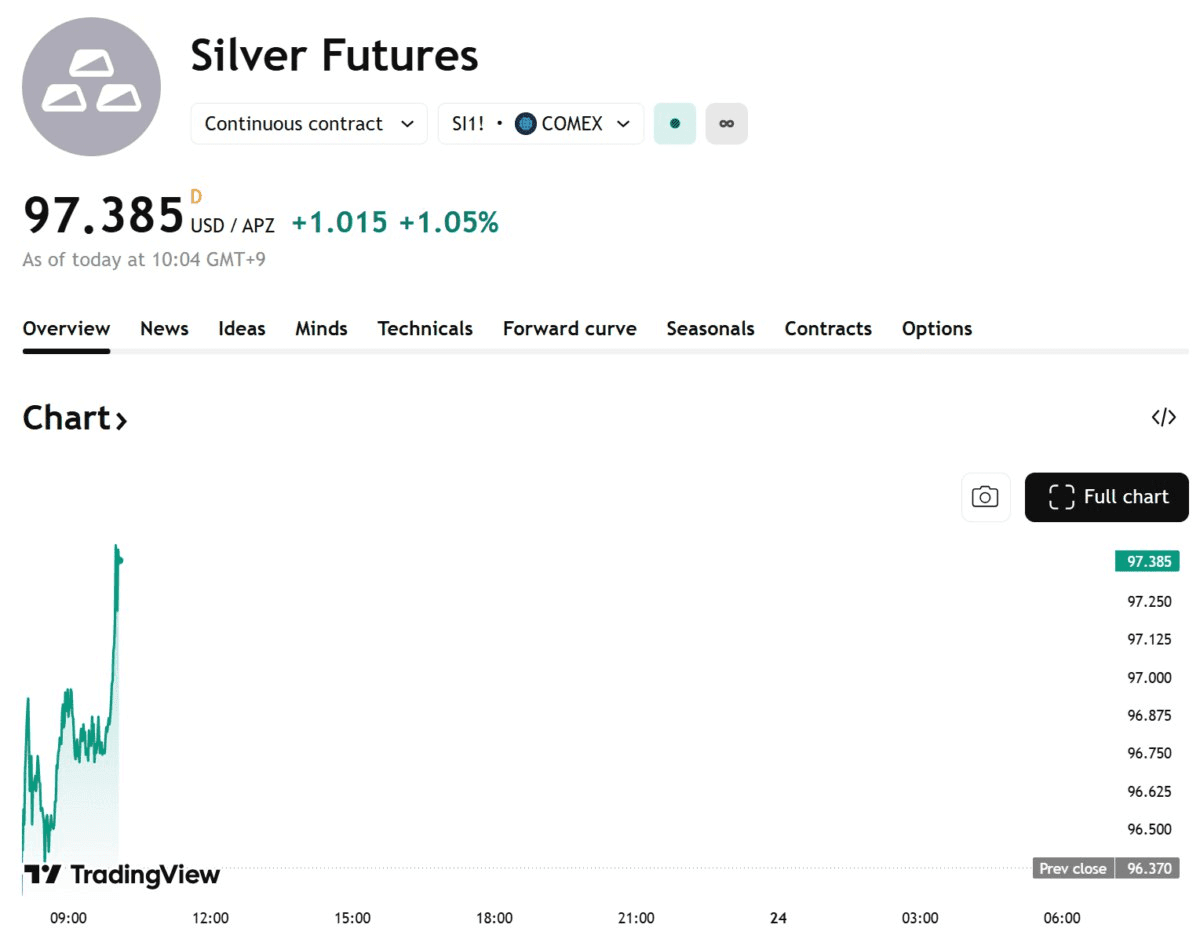Click the Prev close 96.370 label
This screenshot has height=939, width=1200.
pyautogui.click(x=1105, y=868)
